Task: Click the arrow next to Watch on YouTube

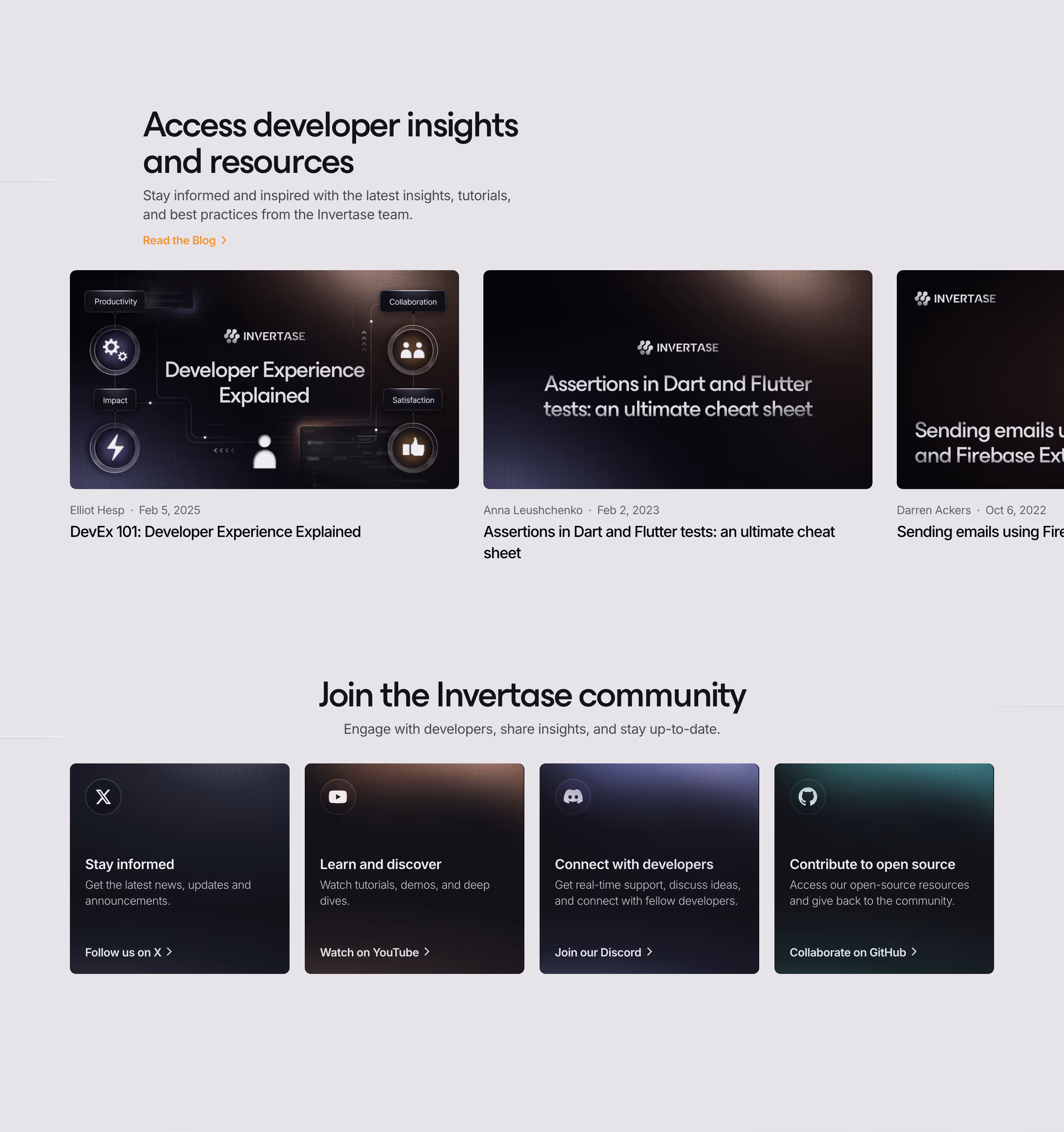Action: tap(427, 952)
